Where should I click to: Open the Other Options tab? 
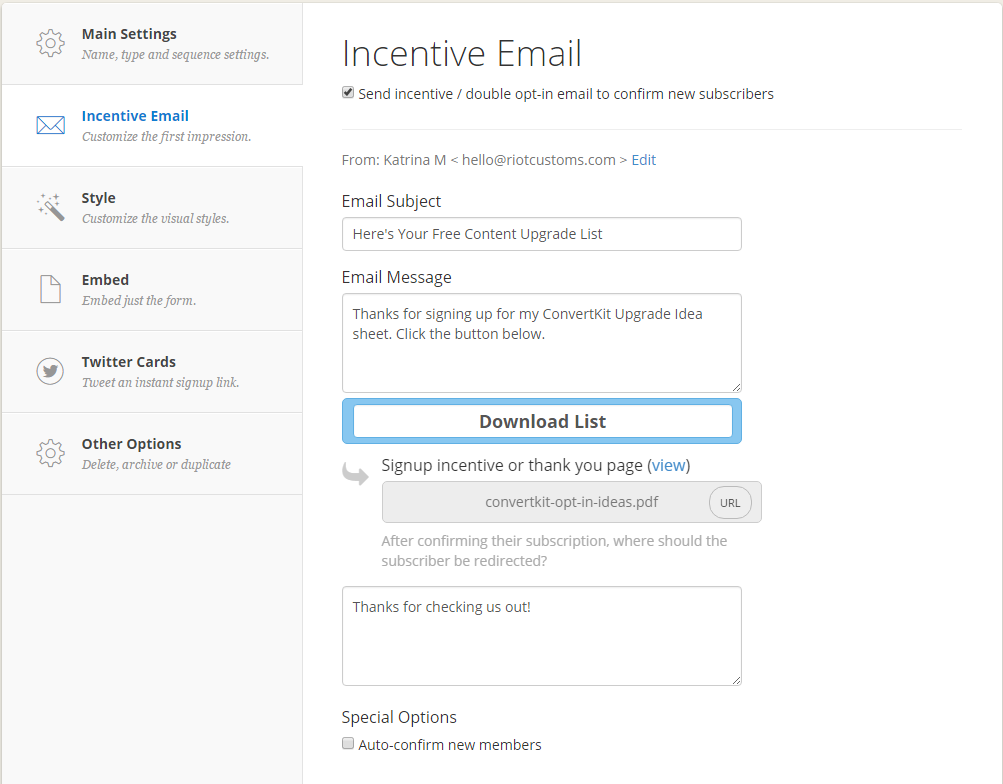[x=152, y=453]
